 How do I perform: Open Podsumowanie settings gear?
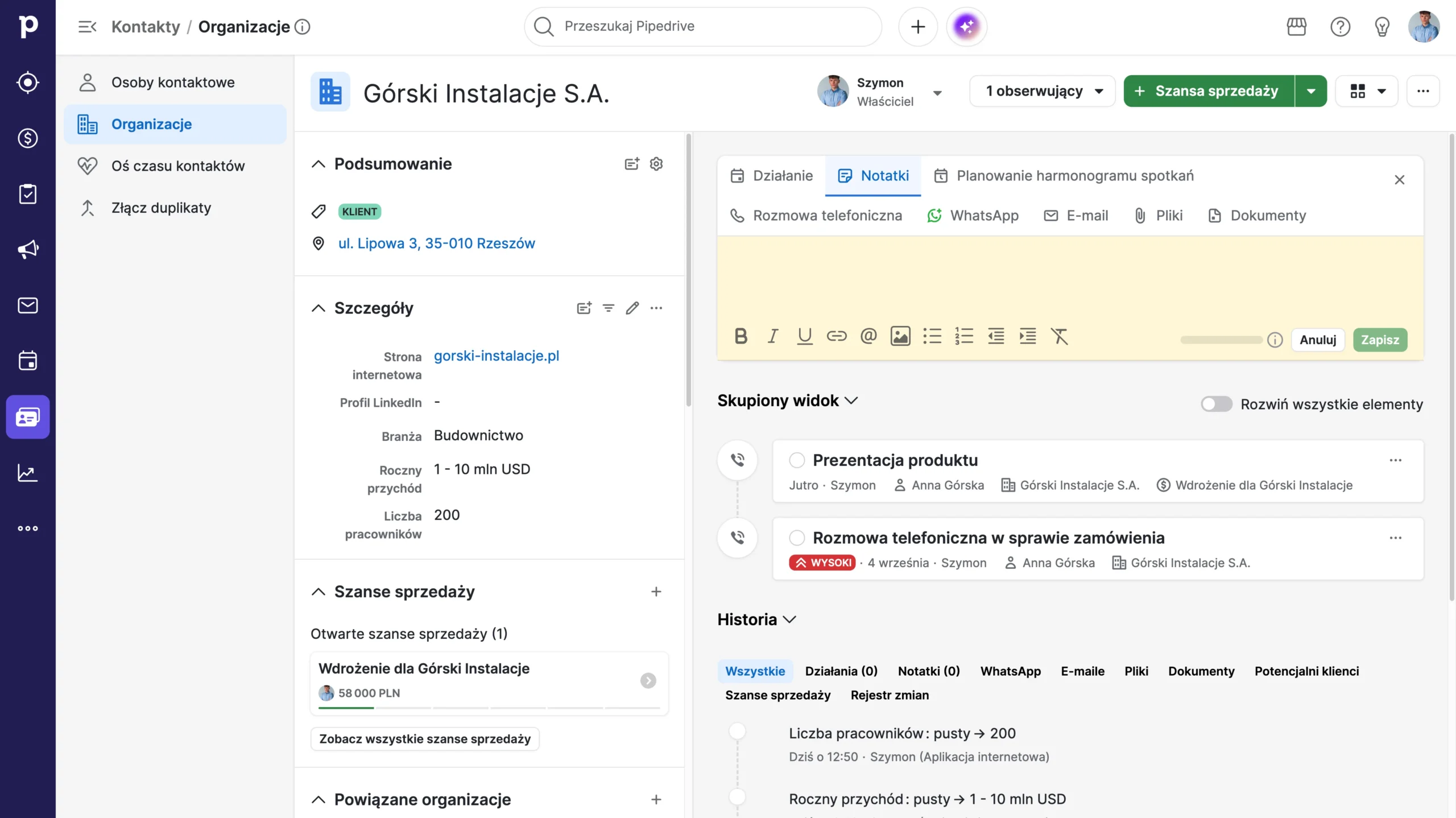pyautogui.click(x=656, y=164)
